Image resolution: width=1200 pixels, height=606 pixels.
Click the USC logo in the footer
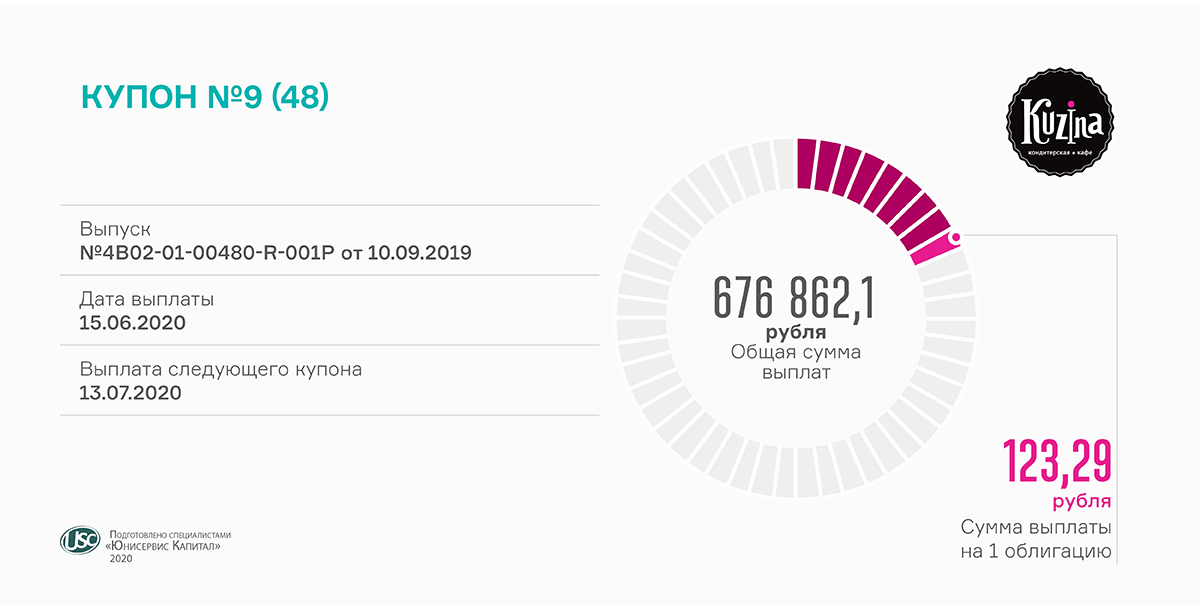(x=80, y=540)
